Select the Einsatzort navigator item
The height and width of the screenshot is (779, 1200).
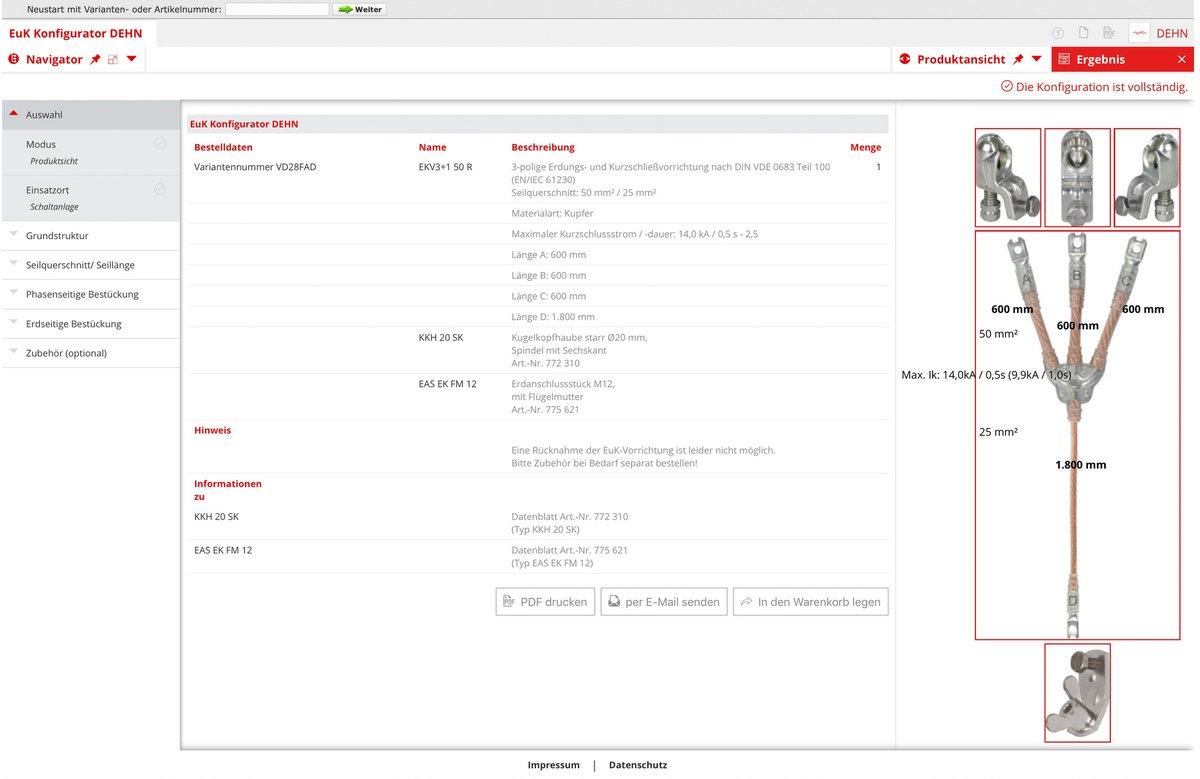click(x=90, y=198)
